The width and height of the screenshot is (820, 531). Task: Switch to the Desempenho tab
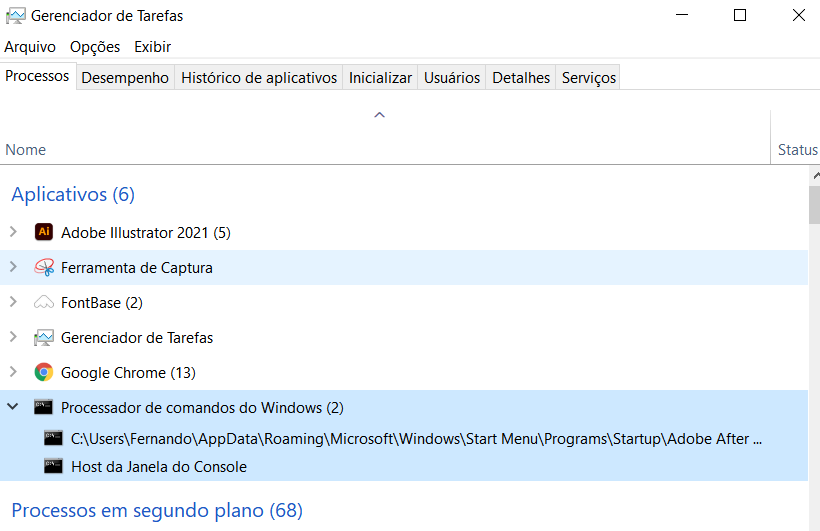click(125, 77)
